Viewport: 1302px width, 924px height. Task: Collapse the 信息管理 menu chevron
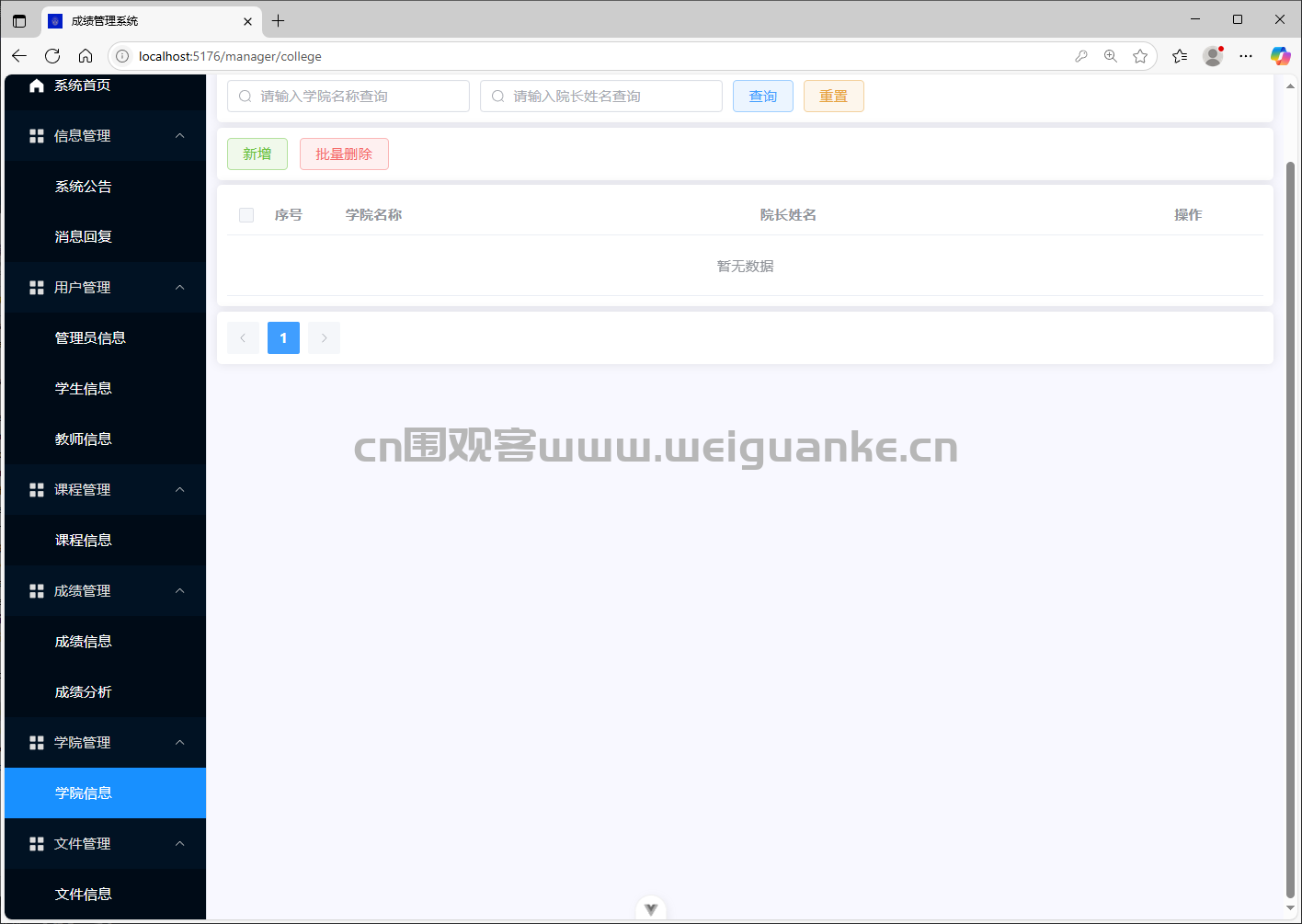(x=180, y=136)
